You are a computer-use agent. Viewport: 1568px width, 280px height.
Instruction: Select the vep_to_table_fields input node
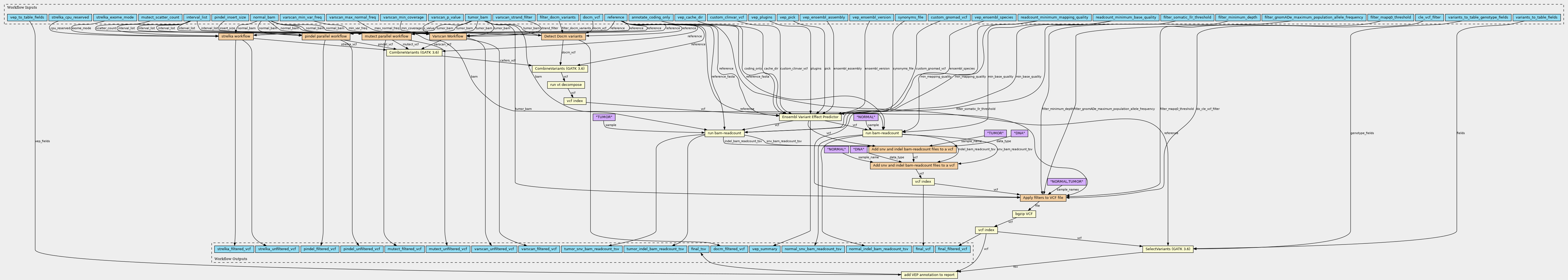click(x=27, y=18)
